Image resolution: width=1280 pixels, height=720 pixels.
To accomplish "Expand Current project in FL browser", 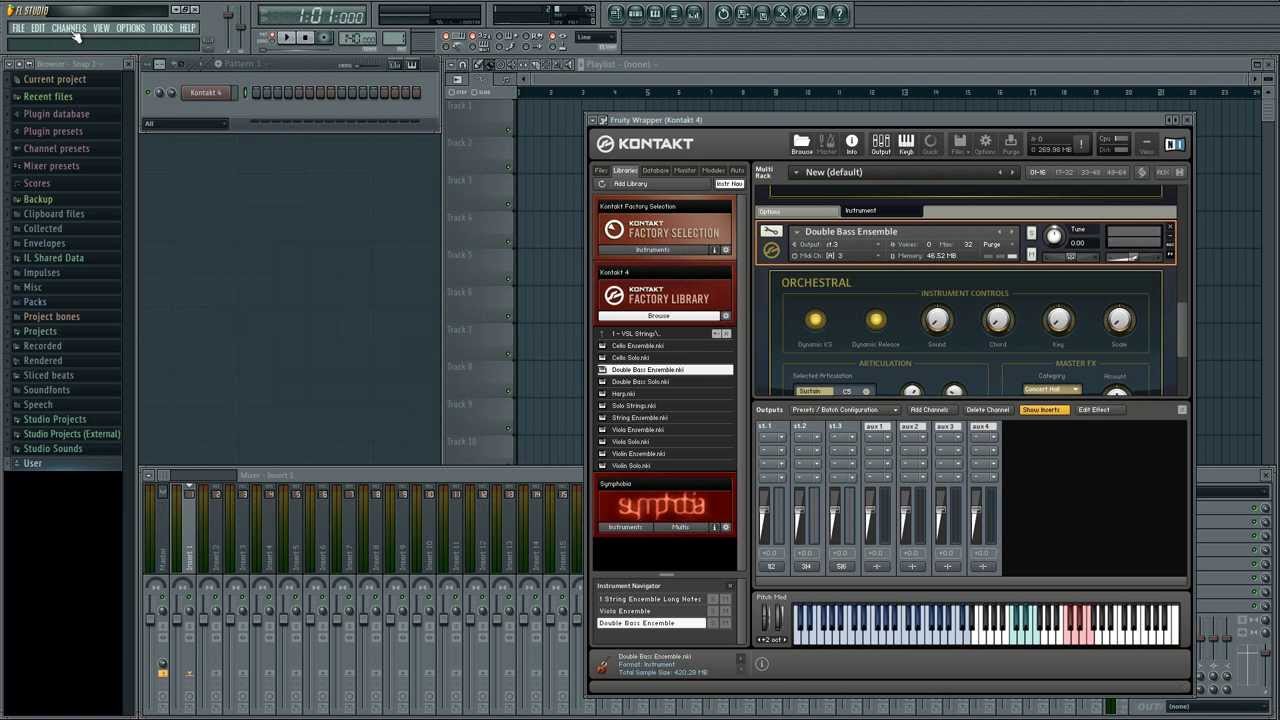I will 55,80.
